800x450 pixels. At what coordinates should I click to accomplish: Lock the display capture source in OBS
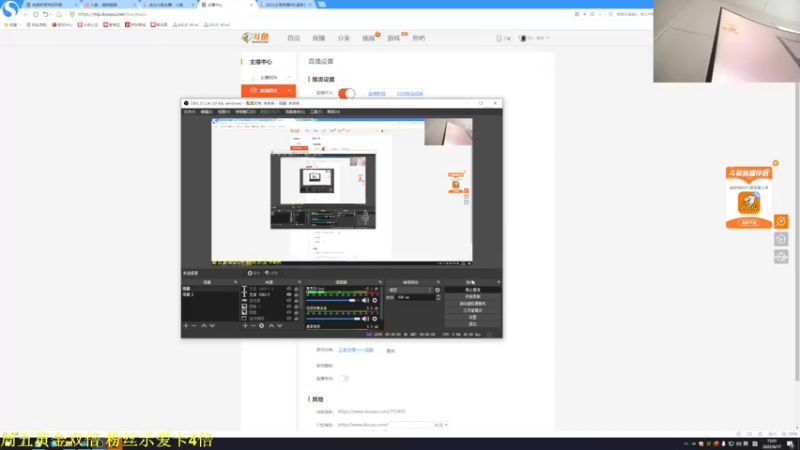pos(296,318)
